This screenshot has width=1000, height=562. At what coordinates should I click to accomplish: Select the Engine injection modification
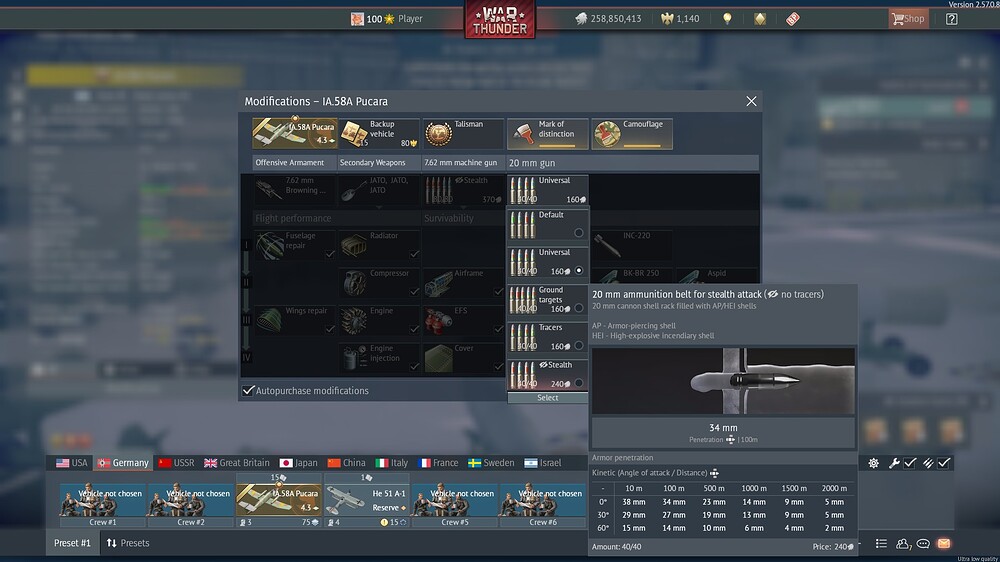[x=378, y=358]
